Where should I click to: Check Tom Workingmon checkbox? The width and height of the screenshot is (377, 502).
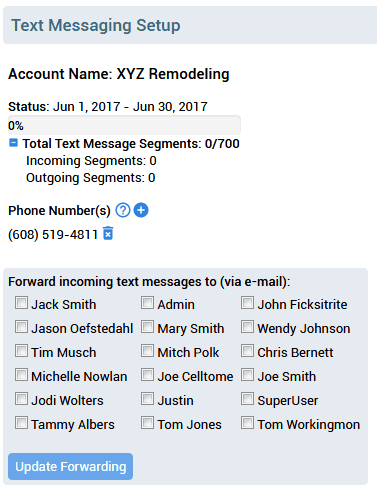point(247,423)
